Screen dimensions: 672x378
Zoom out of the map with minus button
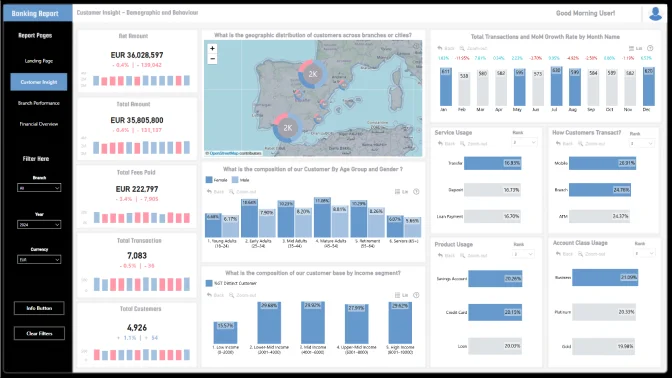(212, 59)
